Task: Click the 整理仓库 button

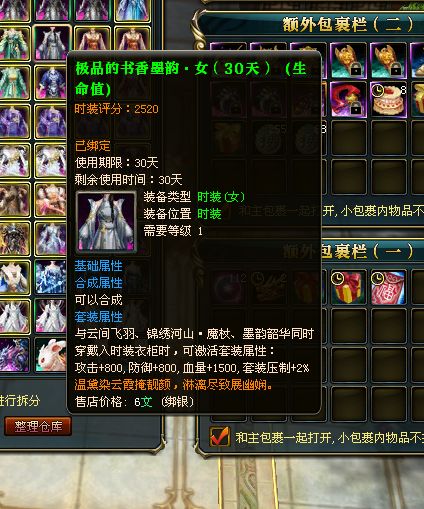Action: (x=38, y=426)
